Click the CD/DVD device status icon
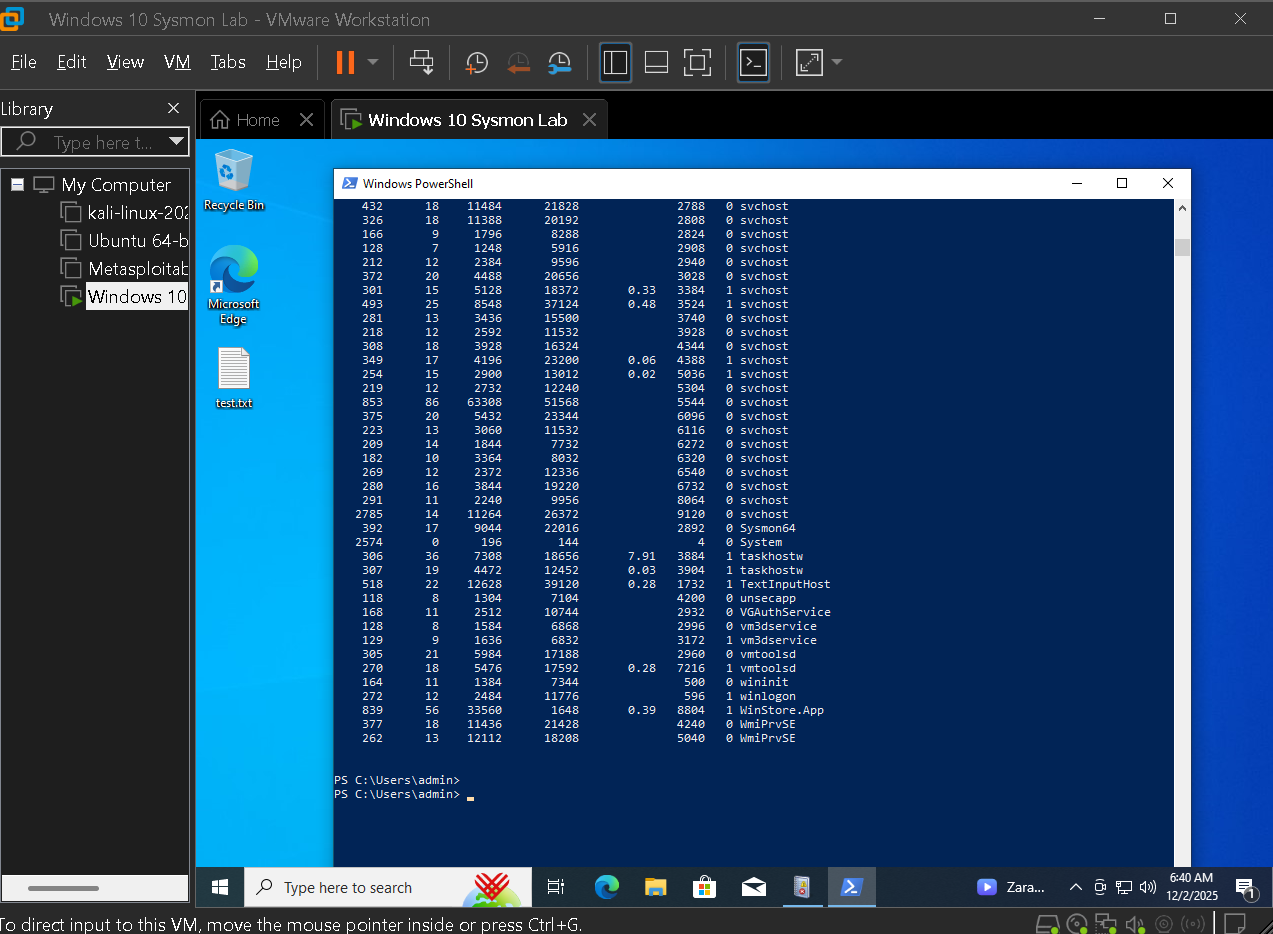The height and width of the screenshot is (934, 1273). point(1078,925)
